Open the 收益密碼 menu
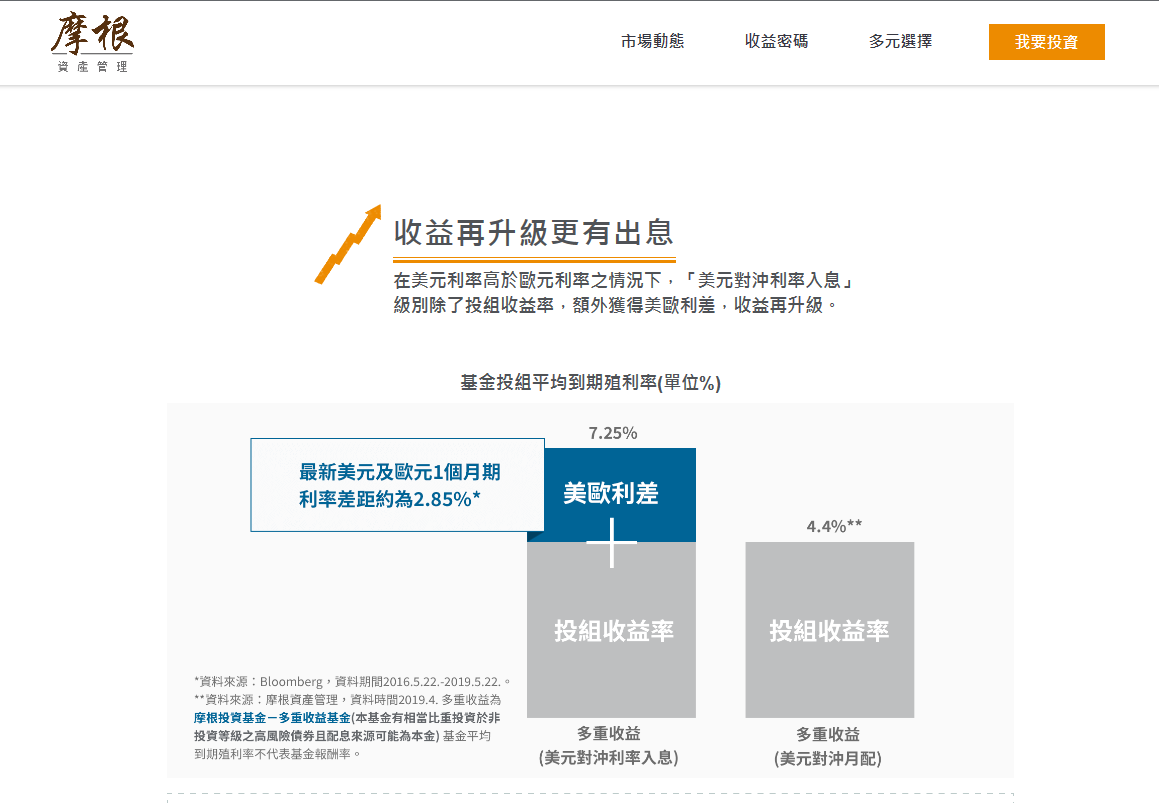The height and width of the screenshot is (803, 1159). pyautogui.click(x=777, y=42)
